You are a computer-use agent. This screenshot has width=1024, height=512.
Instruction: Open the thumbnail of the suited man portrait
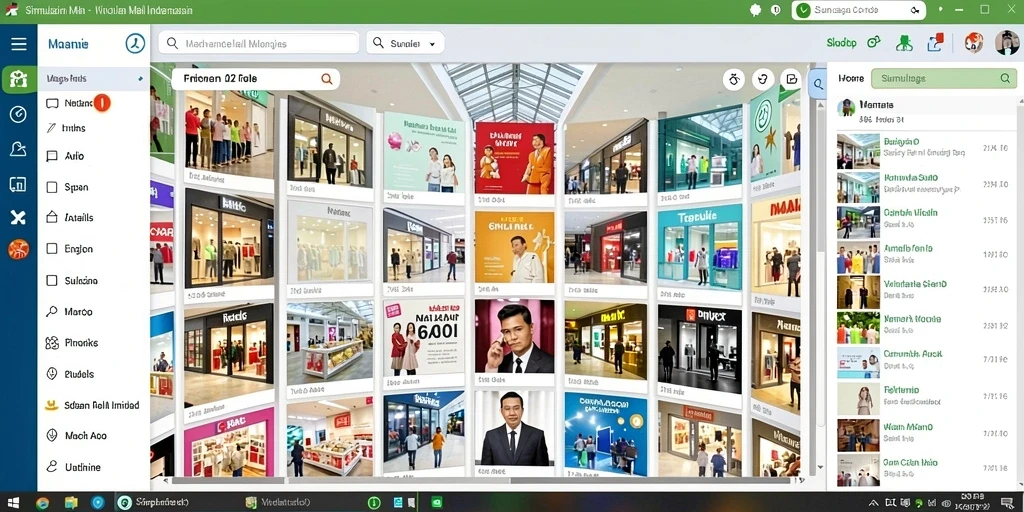click(515, 428)
